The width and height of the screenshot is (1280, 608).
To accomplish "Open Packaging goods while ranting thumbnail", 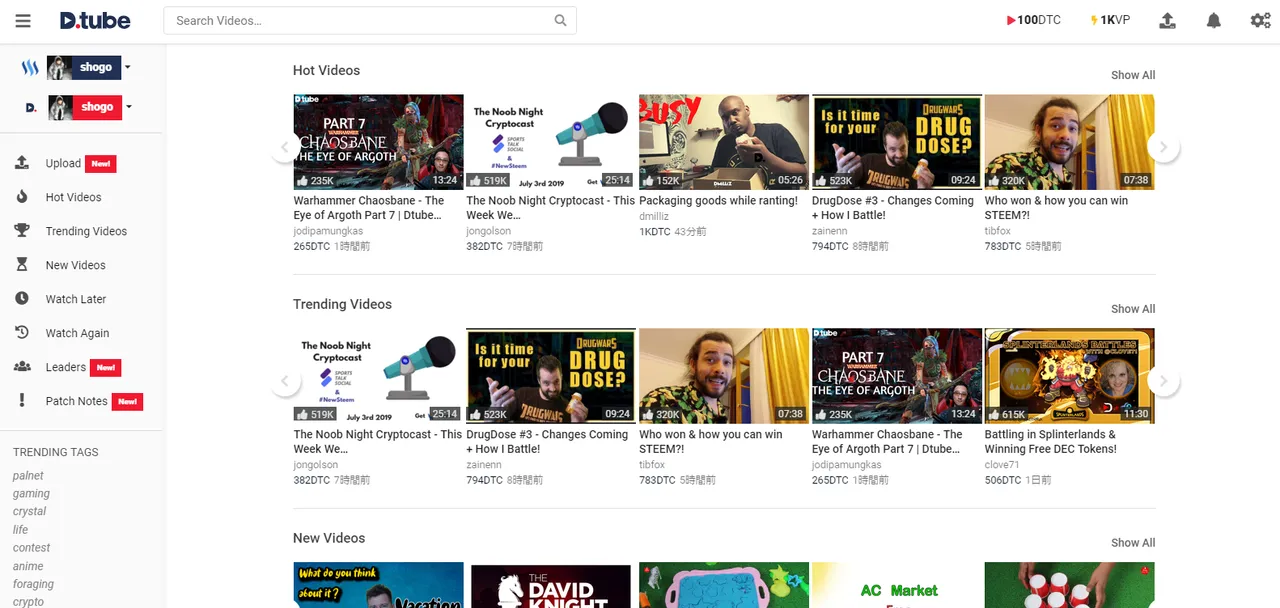I will (x=724, y=142).
